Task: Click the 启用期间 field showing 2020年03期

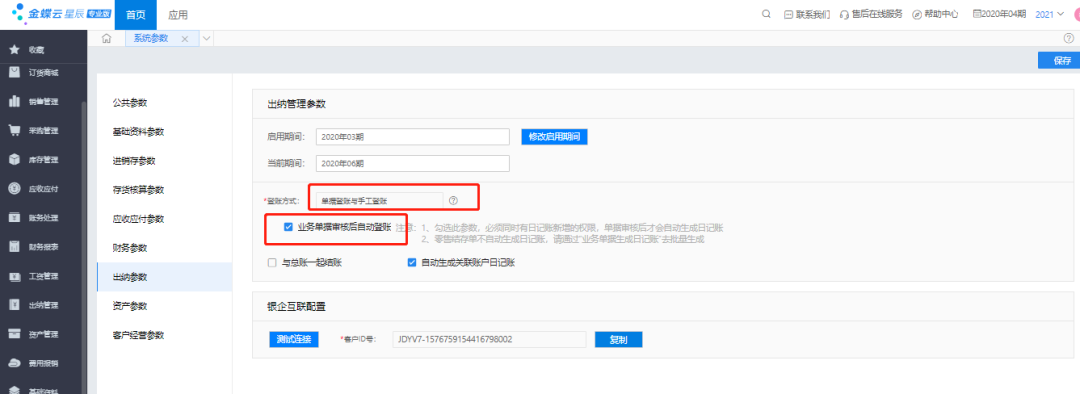Action: [x=412, y=136]
